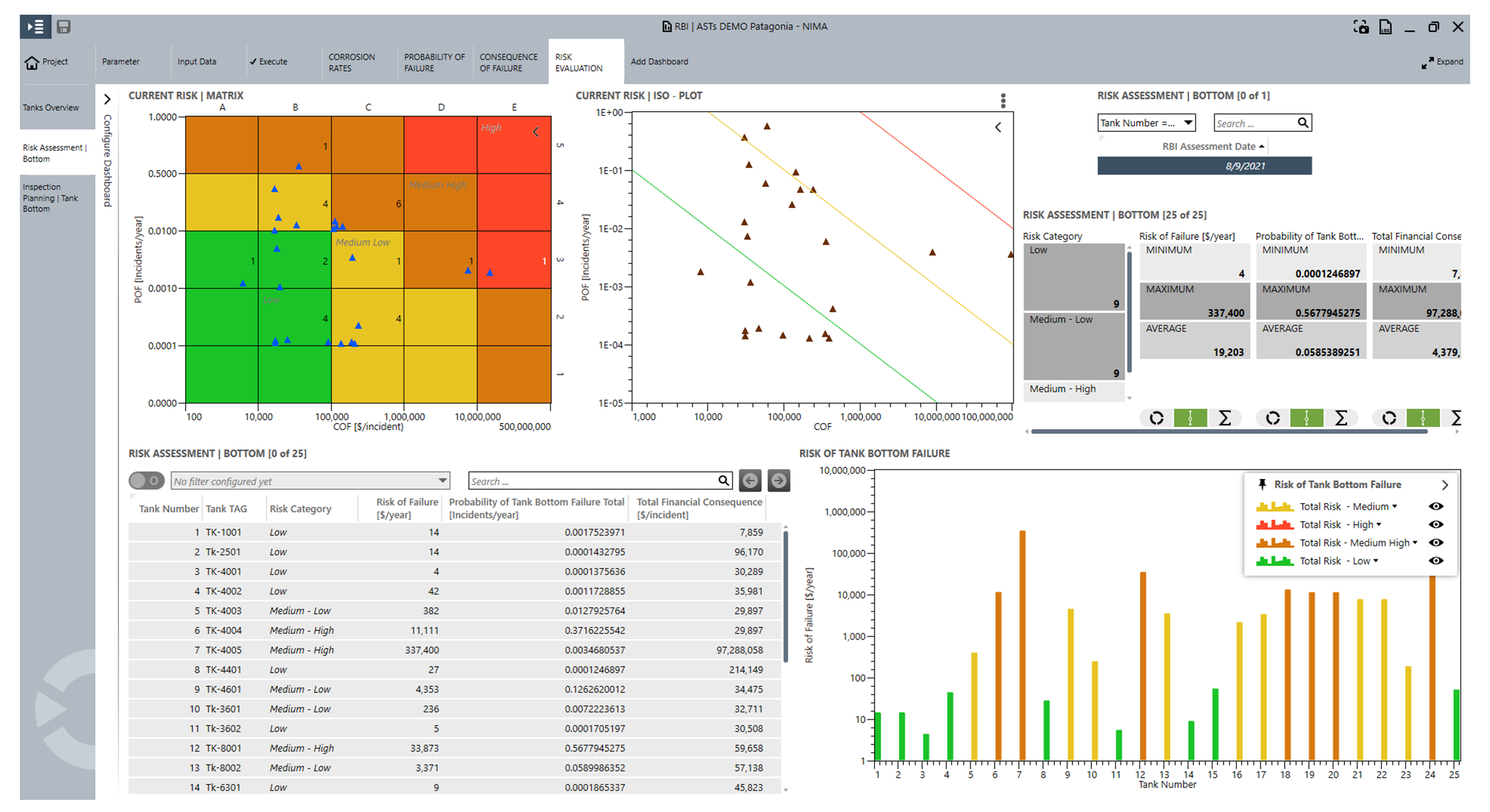Open the Tank Number dropdown
The image size is (1490, 812).
click(x=1146, y=122)
